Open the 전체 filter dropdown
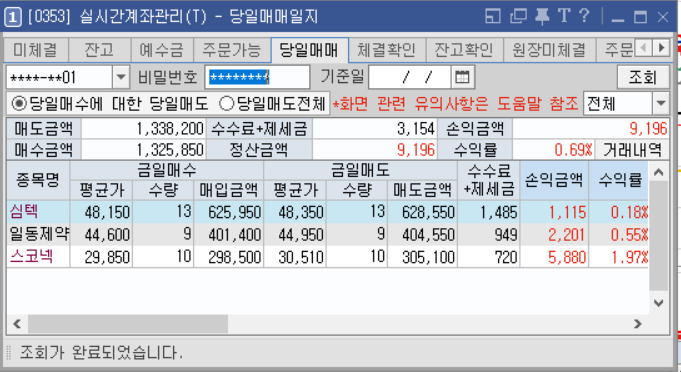This screenshot has width=681, height=372. pyautogui.click(x=661, y=104)
